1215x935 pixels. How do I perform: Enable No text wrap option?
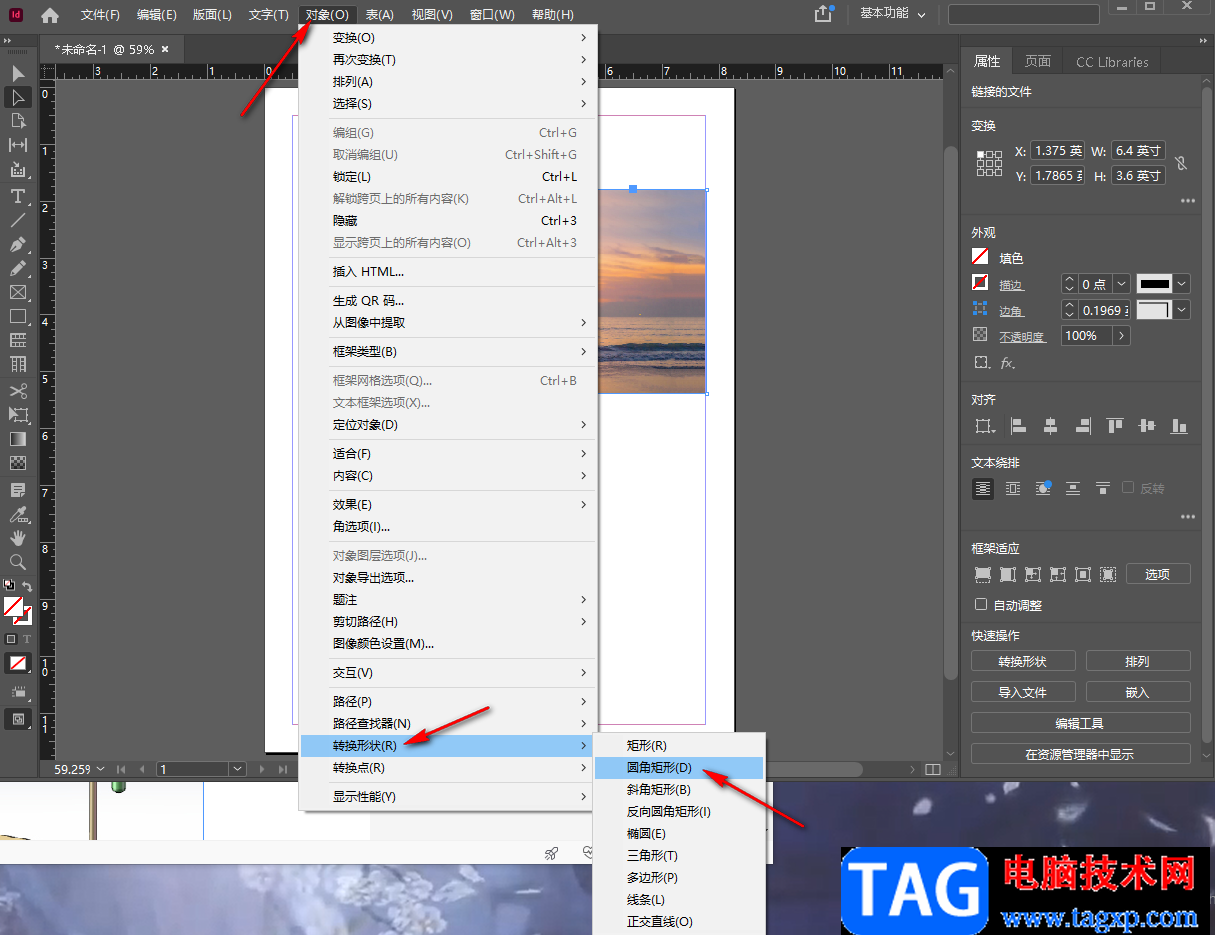(983, 488)
